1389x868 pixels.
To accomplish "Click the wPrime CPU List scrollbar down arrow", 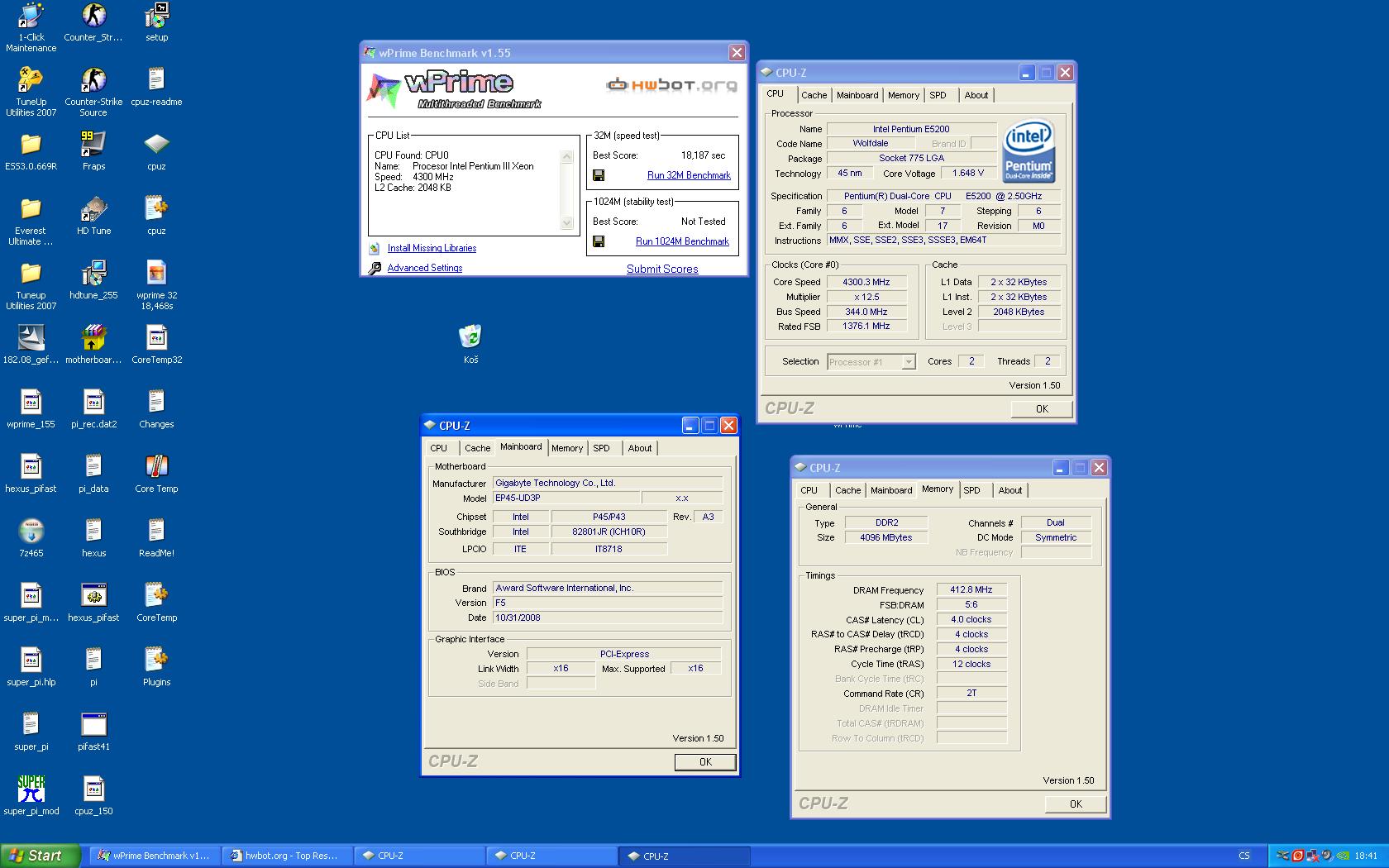I will [x=567, y=222].
